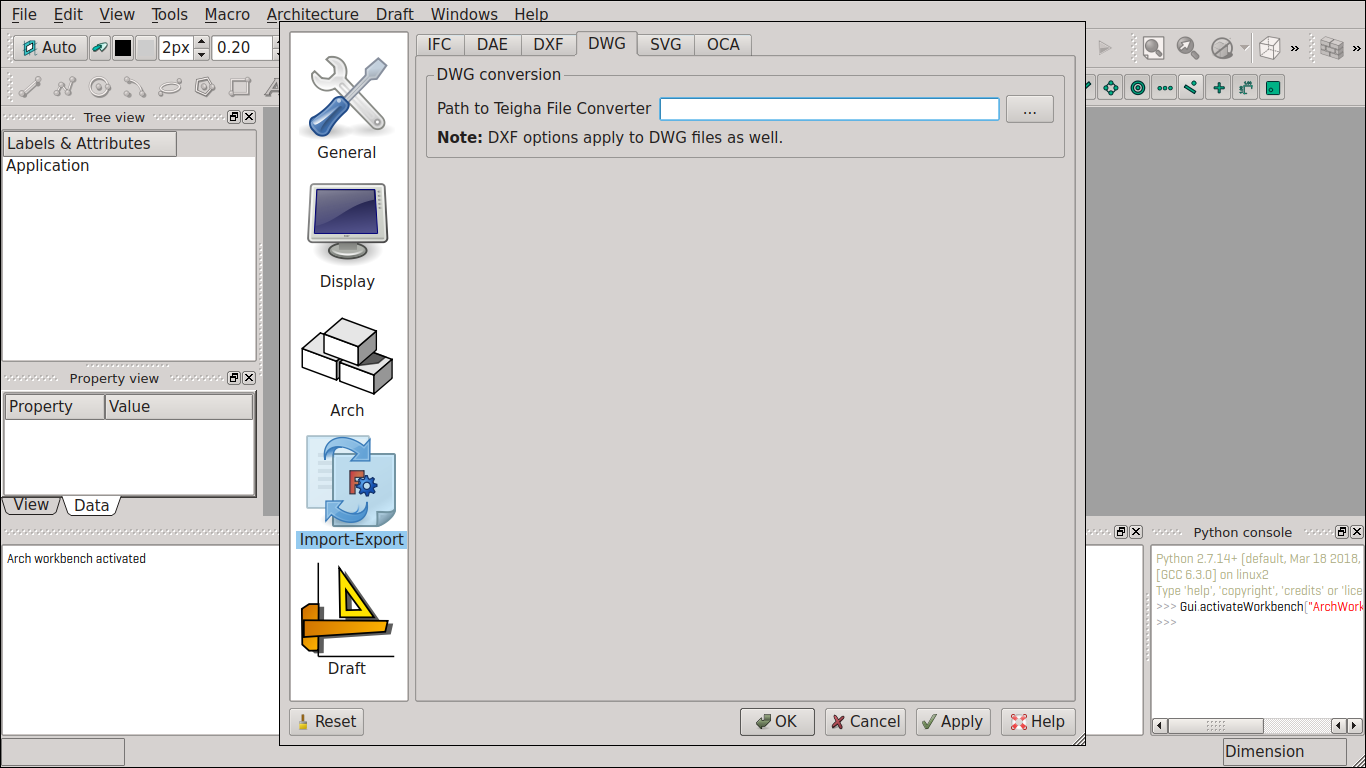Switch to the DXF tab
Viewport: 1366px width, 768px height.
tap(548, 45)
